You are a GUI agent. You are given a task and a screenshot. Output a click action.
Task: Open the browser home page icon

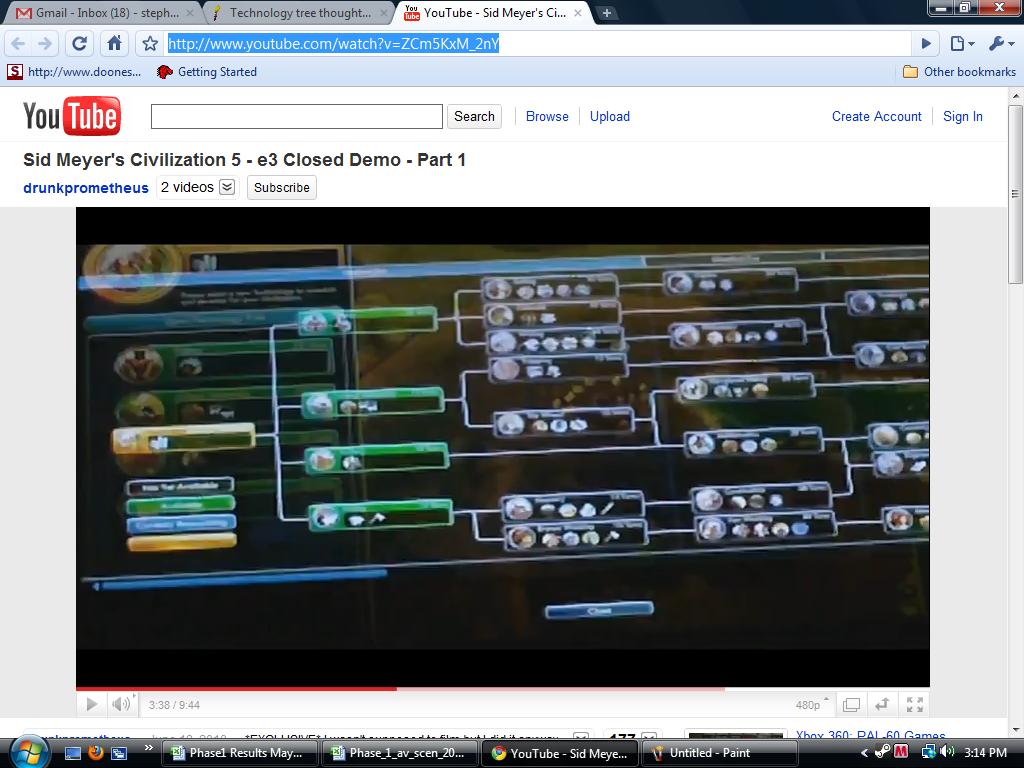114,44
